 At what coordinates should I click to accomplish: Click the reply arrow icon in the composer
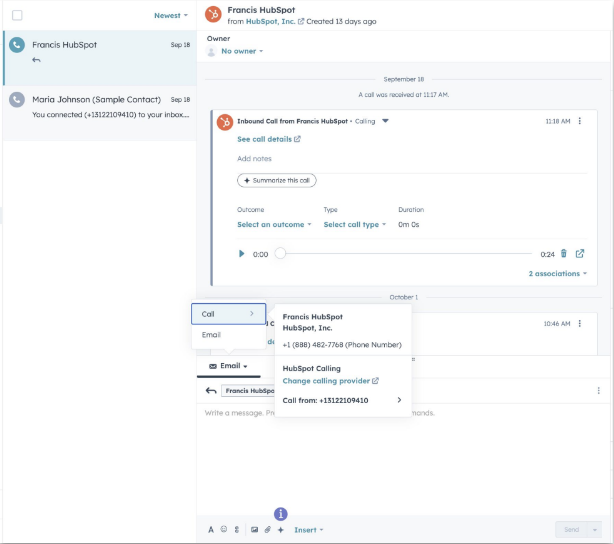(x=211, y=390)
